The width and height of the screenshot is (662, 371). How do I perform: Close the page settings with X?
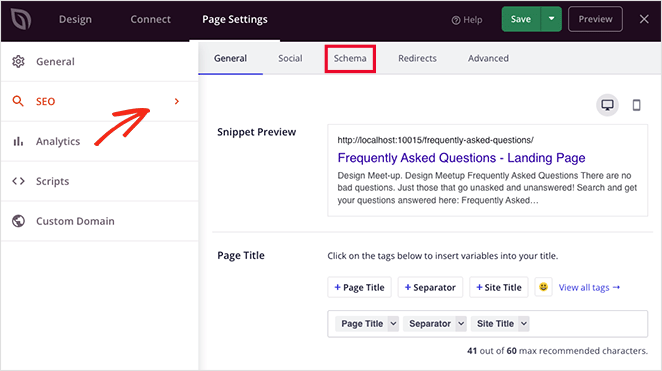click(644, 19)
